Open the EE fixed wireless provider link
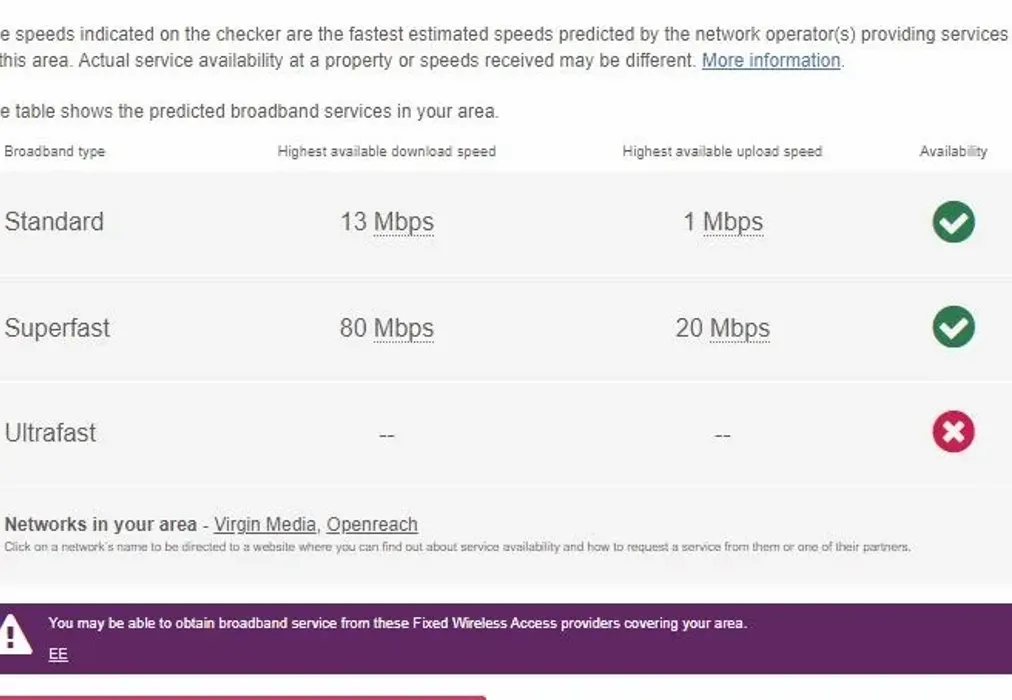Image resolution: width=1012 pixels, height=700 pixels. 58,654
